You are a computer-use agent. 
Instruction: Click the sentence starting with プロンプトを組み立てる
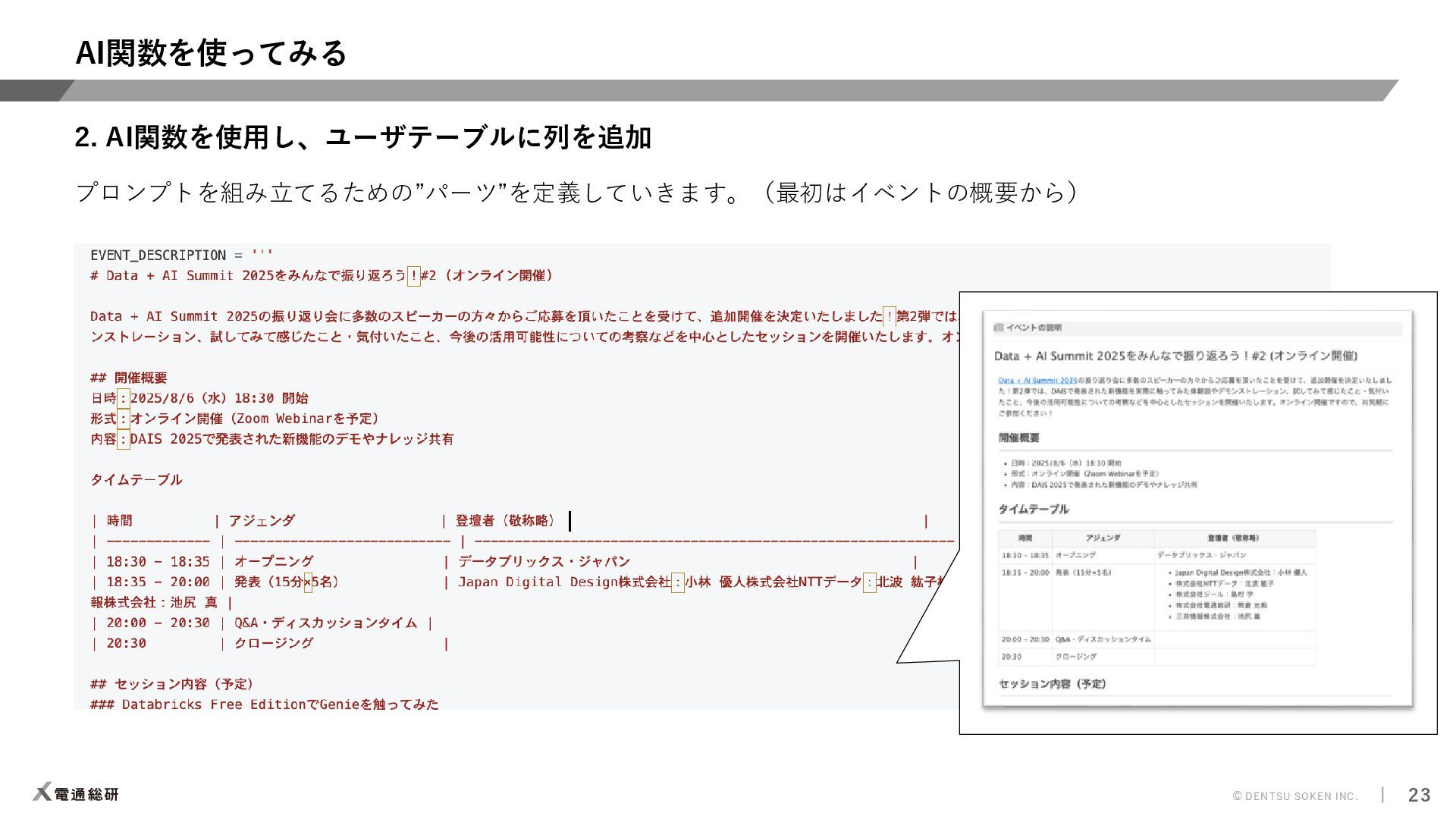click(576, 192)
